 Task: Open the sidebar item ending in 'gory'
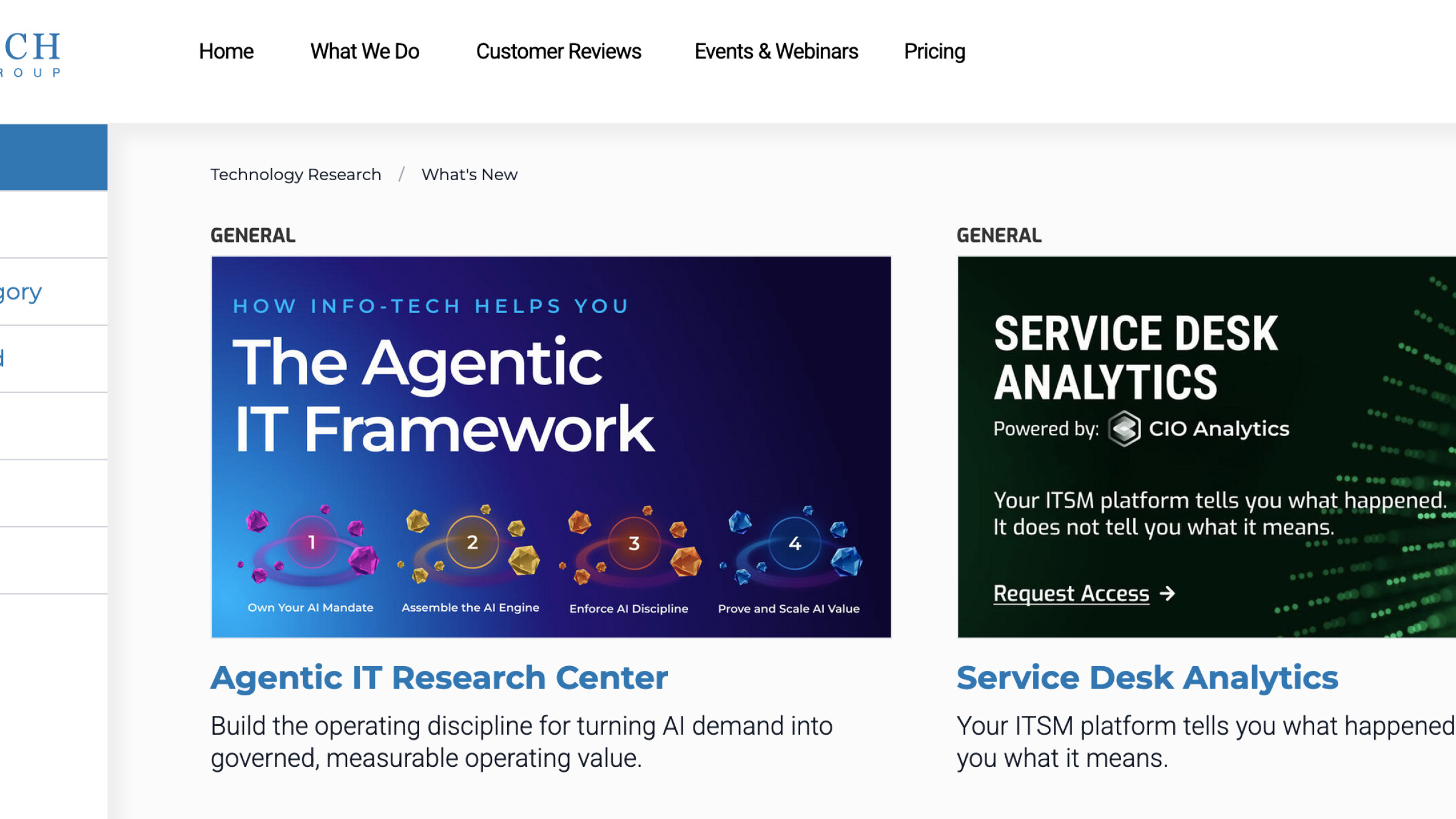pos(53,292)
